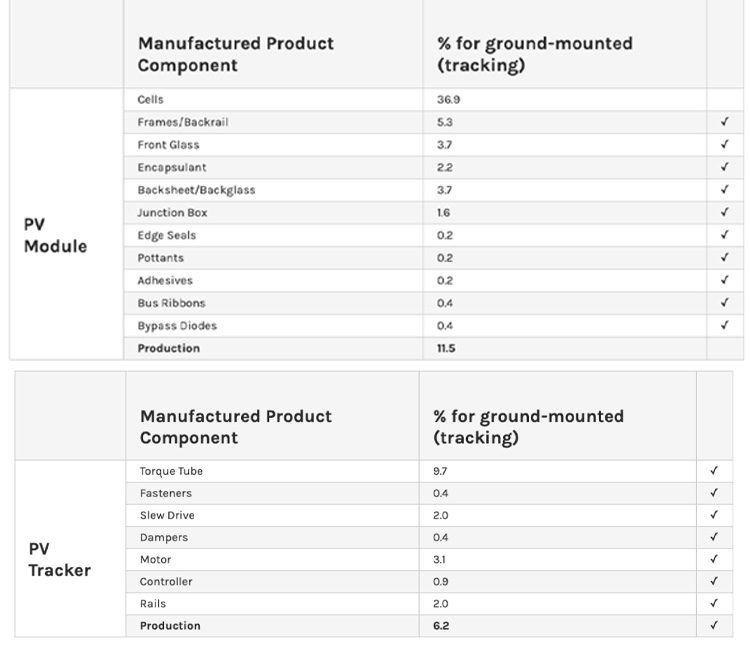Click the checkmark in the Motor row
Screen dimensions: 750x651
[x=714, y=559]
